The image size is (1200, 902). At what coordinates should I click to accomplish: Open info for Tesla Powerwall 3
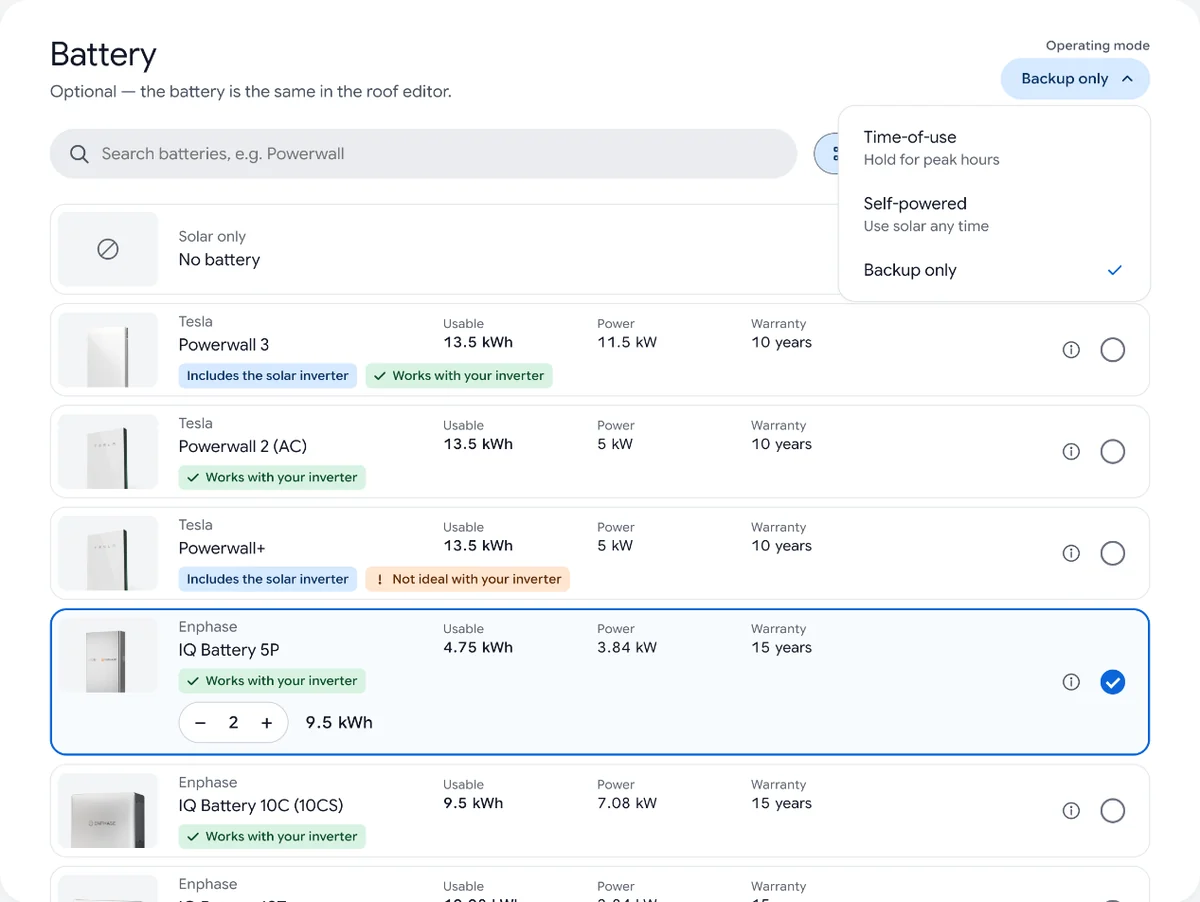(x=1071, y=350)
